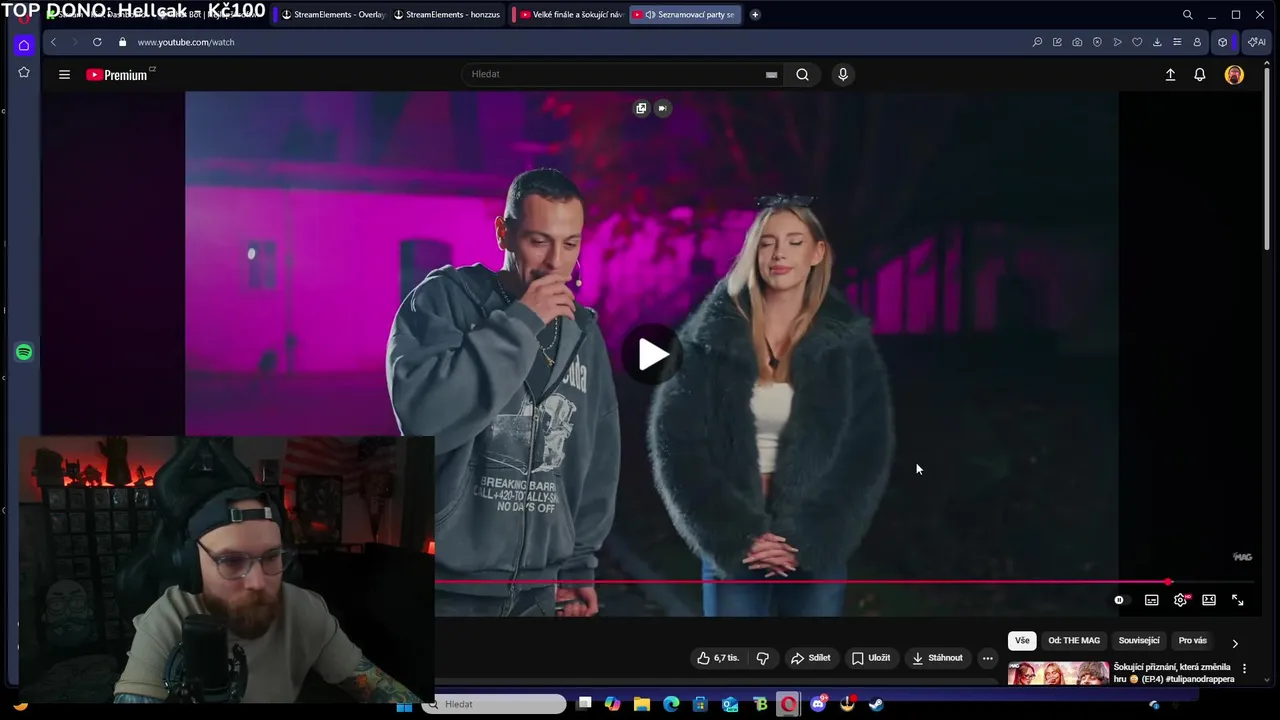Image resolution: width=1280 pixels, height=720 pixels.
Task: Open a new browser tab
Action: coord(755,15)
